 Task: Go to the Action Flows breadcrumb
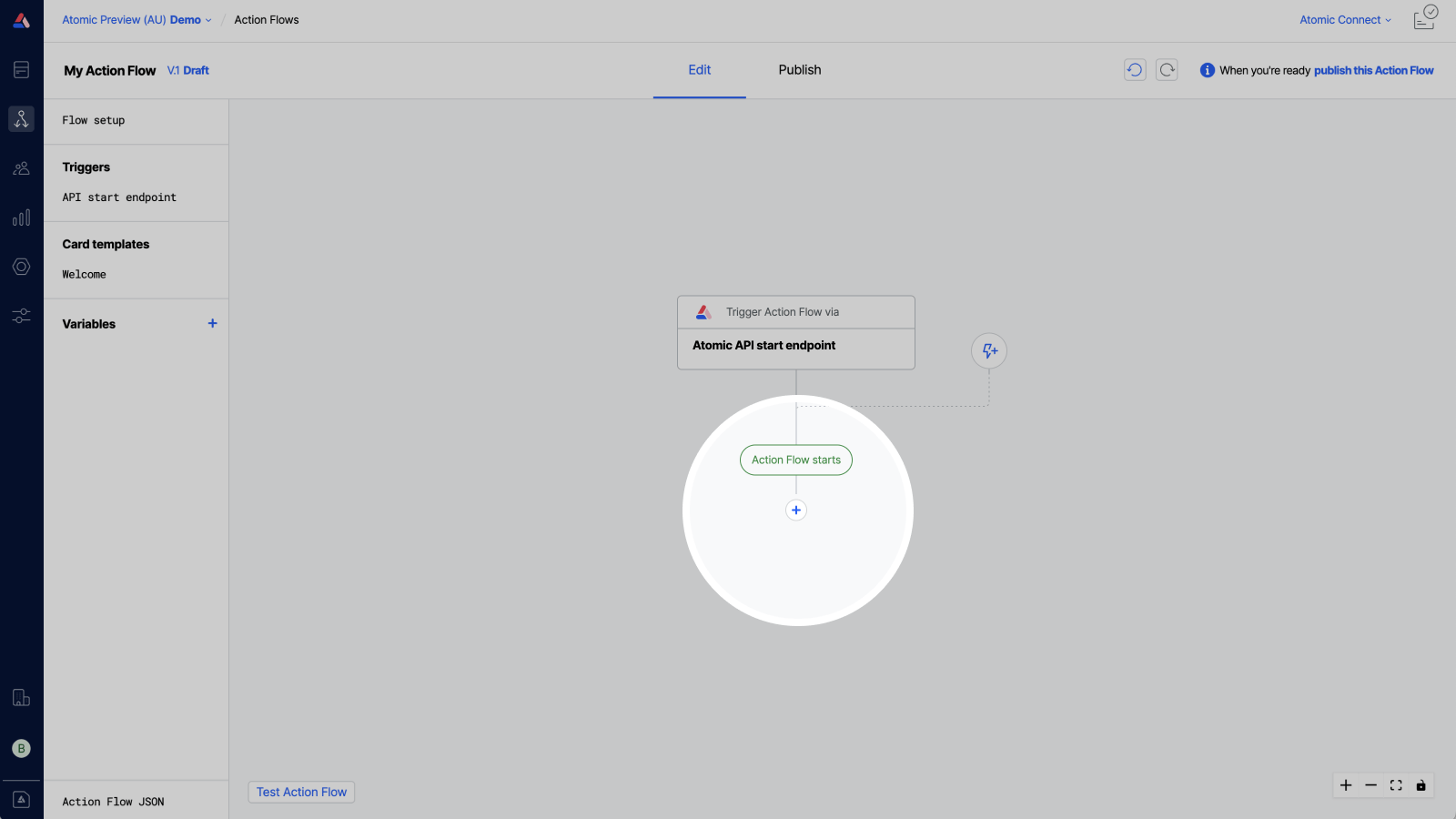[x=267, y=20]
